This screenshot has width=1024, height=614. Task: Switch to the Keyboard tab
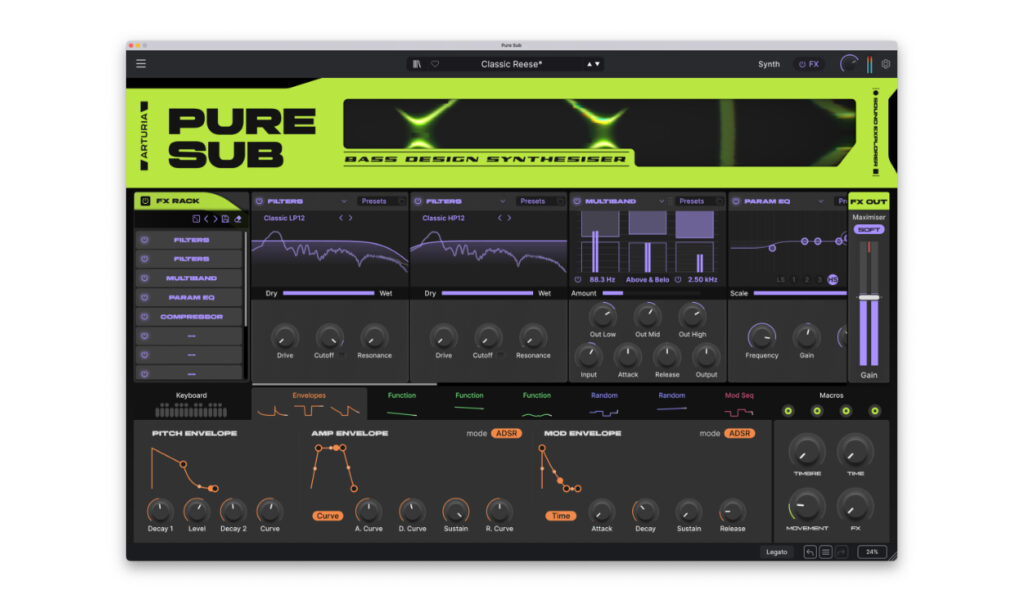click(x=191, y=404)
